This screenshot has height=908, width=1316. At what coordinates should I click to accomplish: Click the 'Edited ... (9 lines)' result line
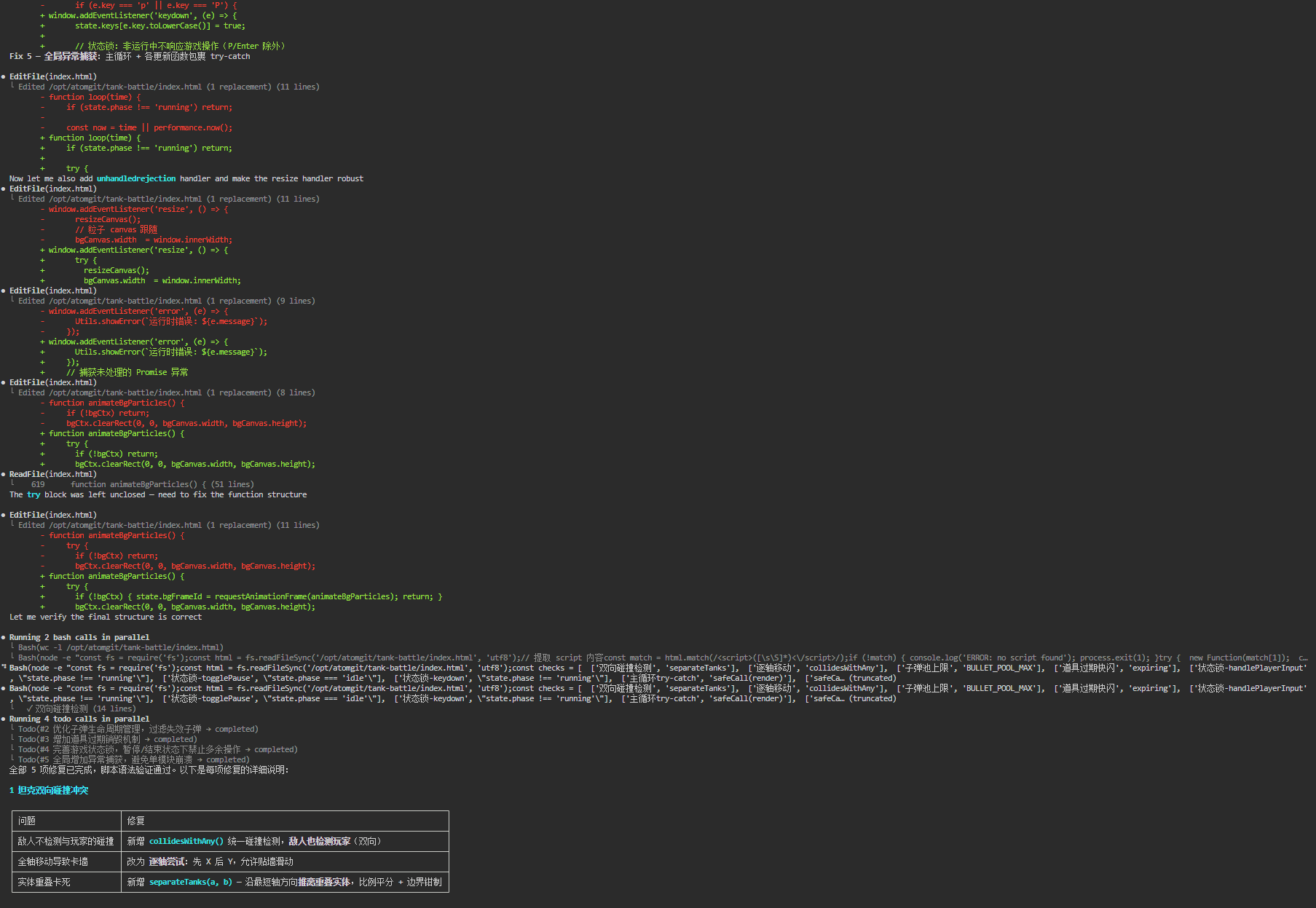pos(167,301)
